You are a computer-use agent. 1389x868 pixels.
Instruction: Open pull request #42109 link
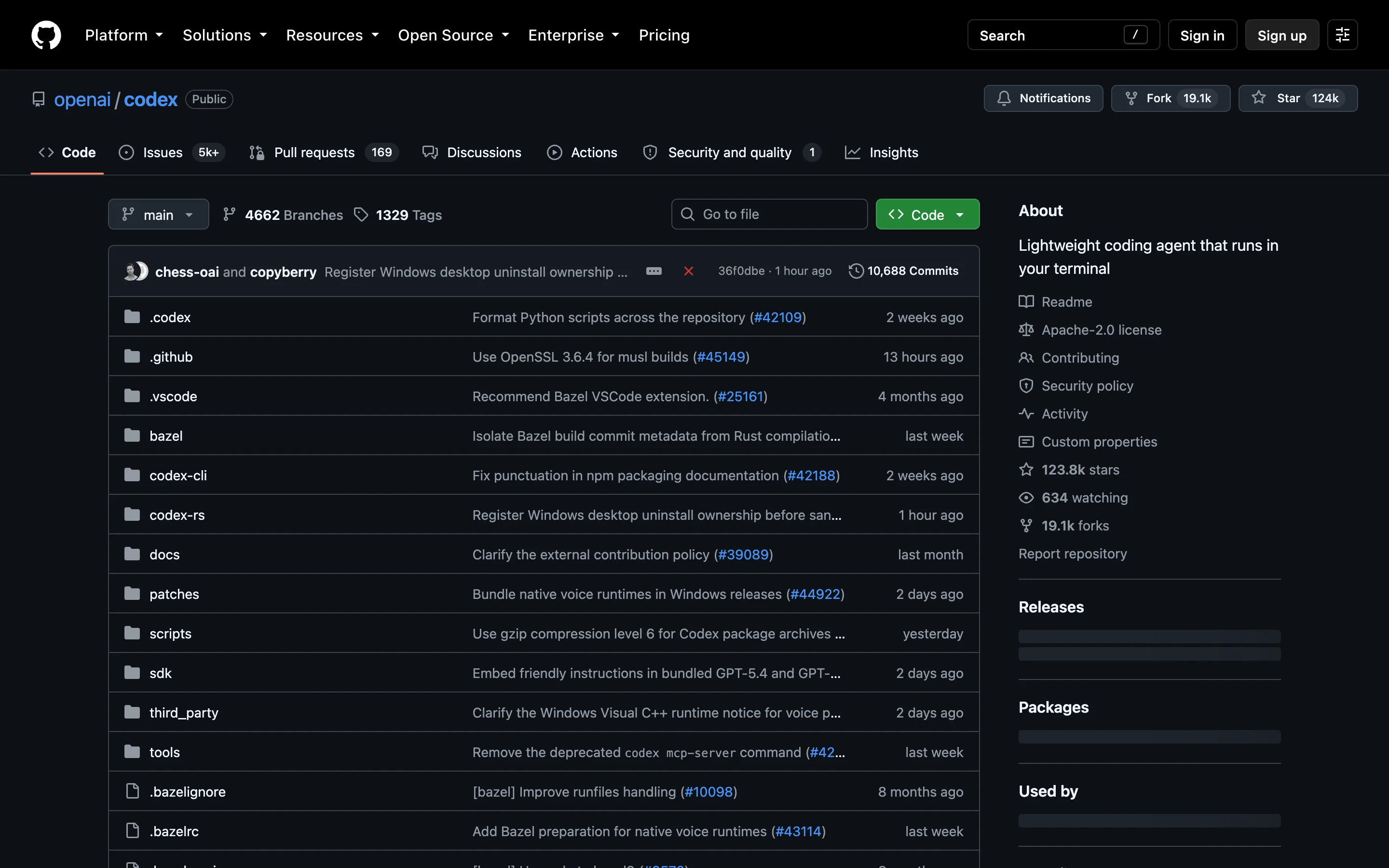(x=777, y=317)
